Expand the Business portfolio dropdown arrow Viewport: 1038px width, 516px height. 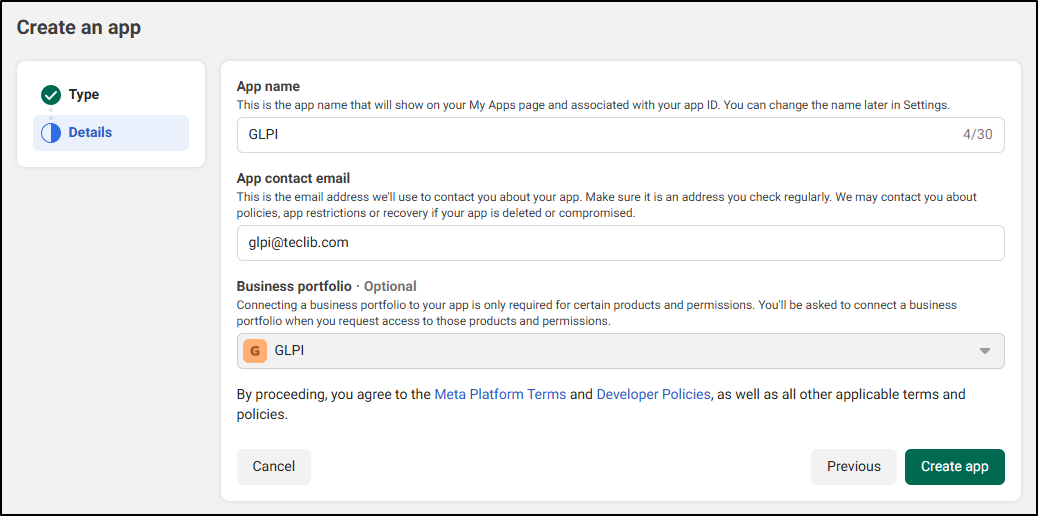[x=984, y=351]
